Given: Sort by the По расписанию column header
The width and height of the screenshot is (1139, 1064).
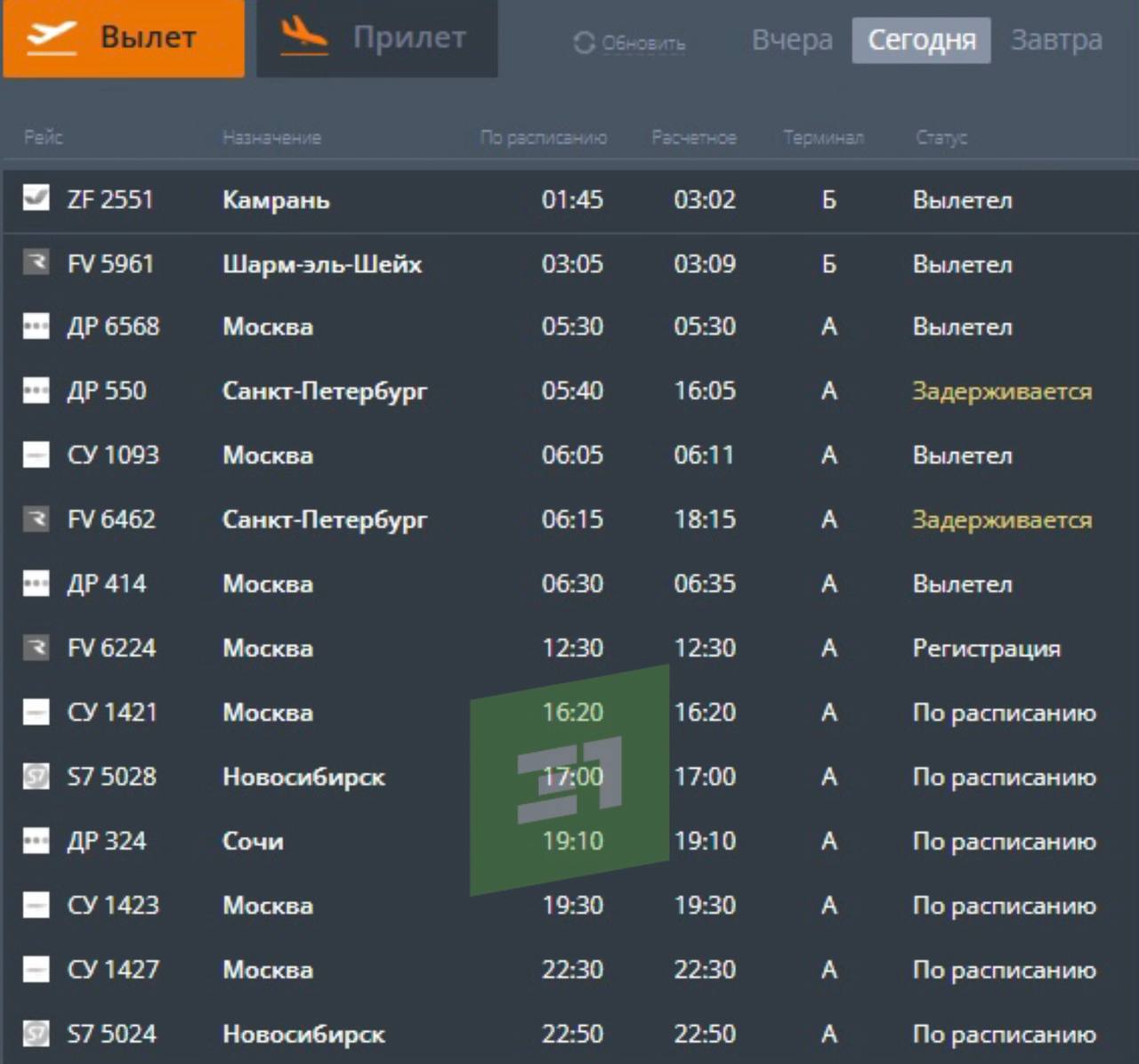Looking at the screenshot, I should coord(543,137).
